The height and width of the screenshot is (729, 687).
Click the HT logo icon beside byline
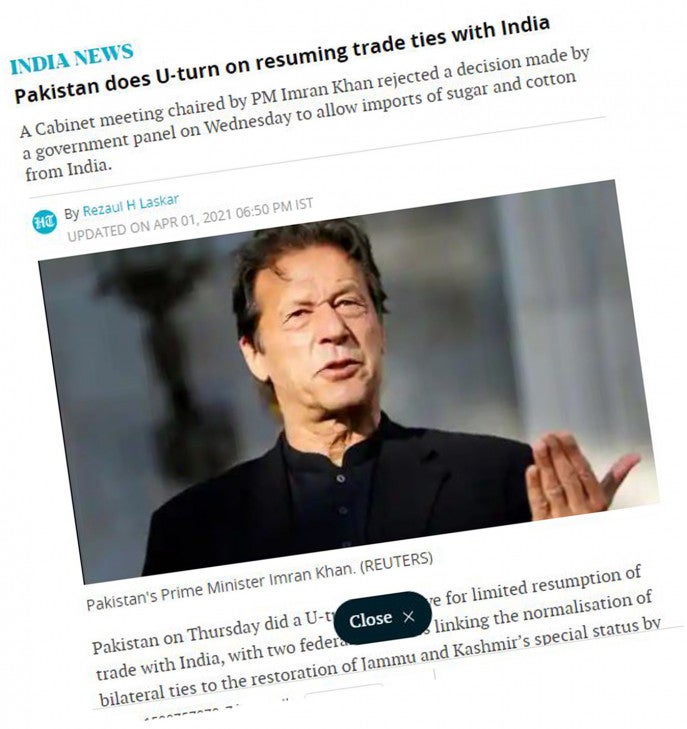click(45, 222)
